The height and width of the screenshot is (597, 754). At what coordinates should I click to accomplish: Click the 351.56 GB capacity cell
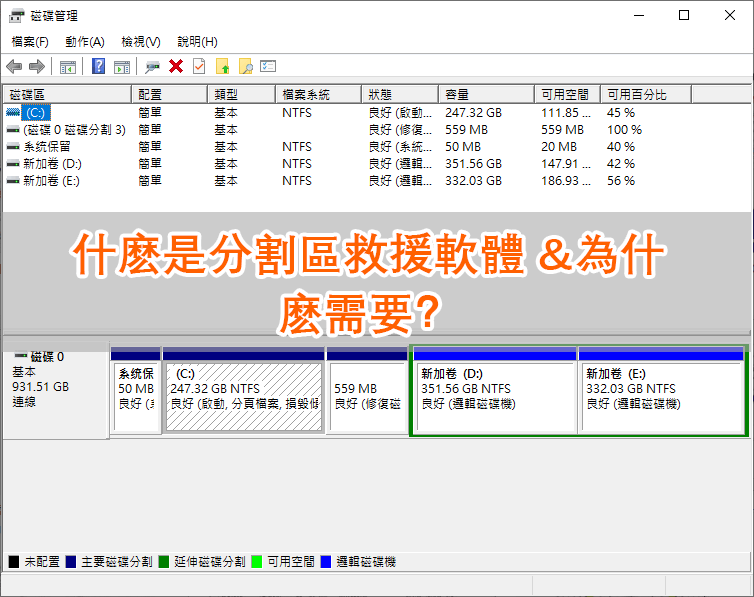click(473, 164)
